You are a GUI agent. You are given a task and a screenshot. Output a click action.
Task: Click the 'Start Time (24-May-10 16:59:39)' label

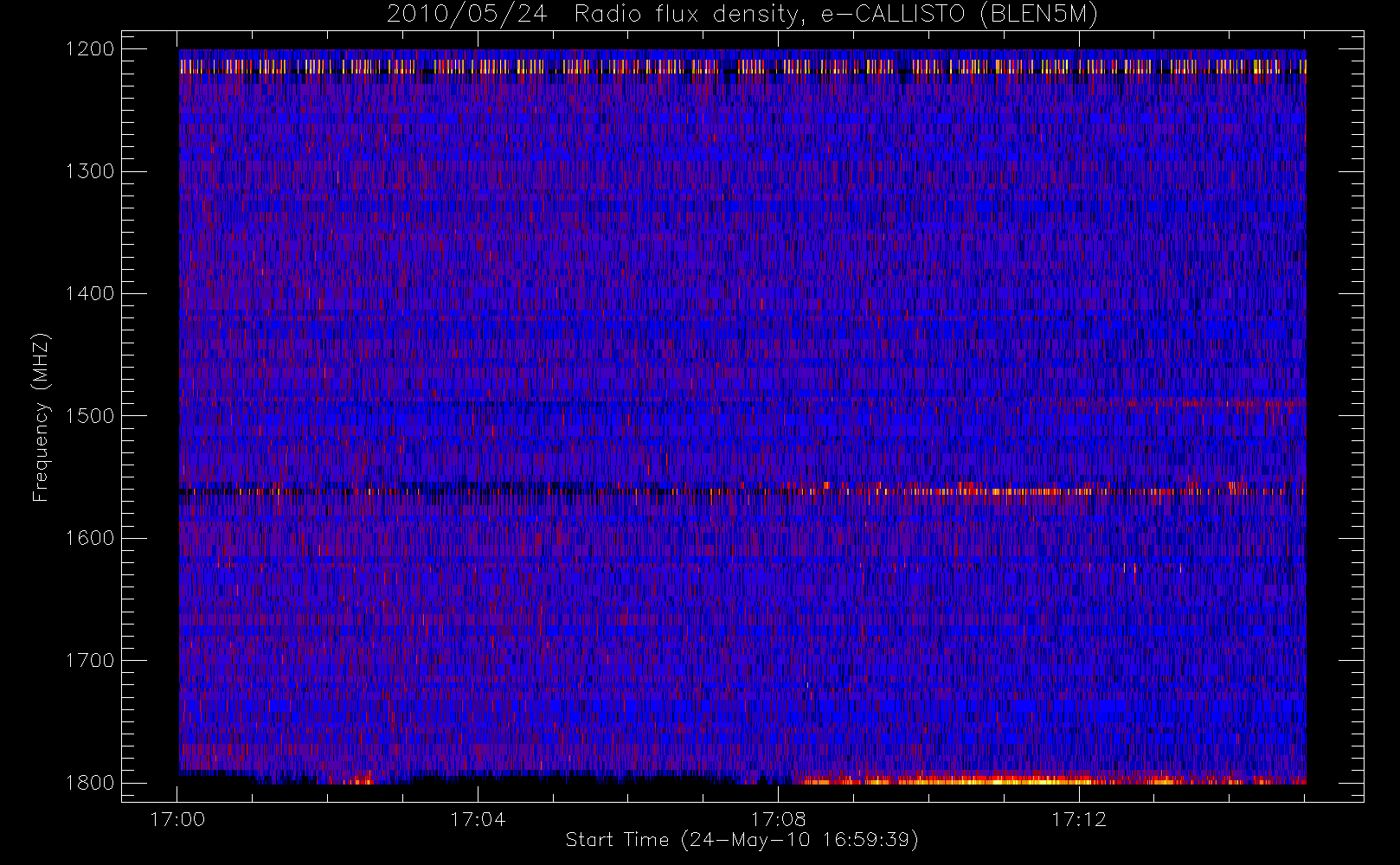click(x=742, y=840)
